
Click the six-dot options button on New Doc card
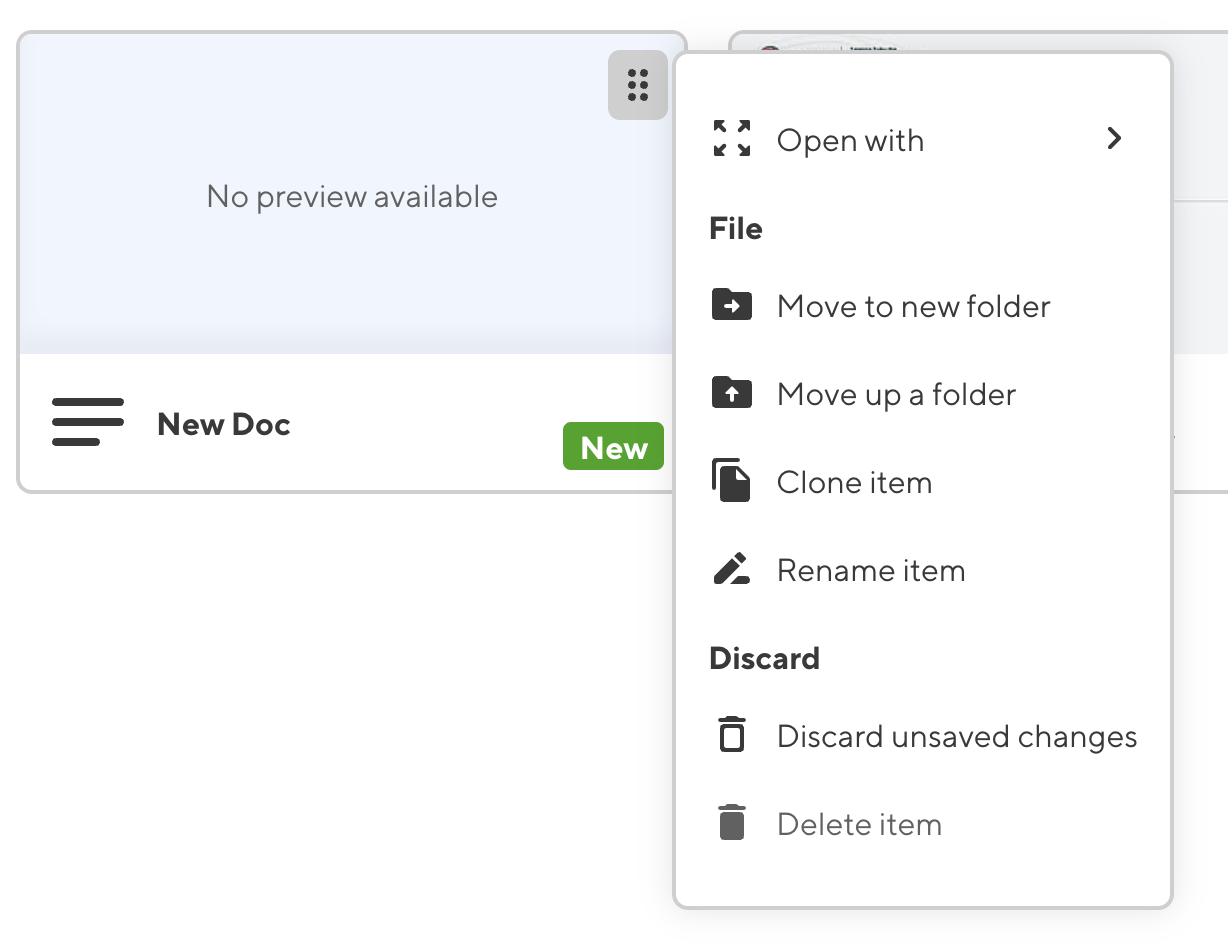(638, 85)
